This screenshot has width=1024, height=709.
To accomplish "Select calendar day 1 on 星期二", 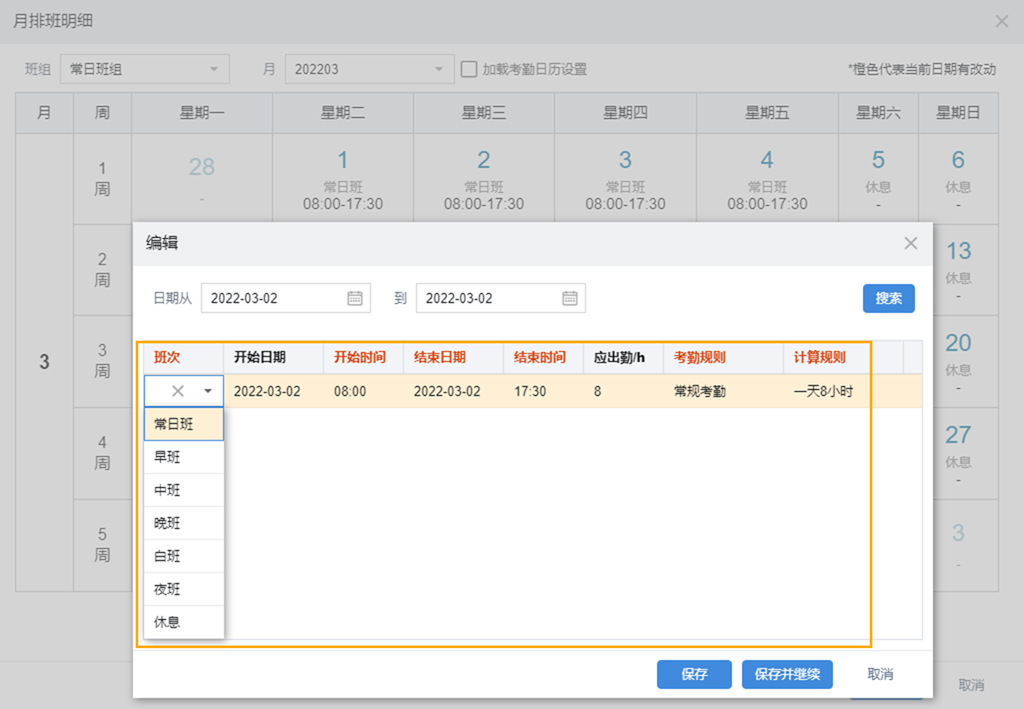I will click(x=343, y=180).
